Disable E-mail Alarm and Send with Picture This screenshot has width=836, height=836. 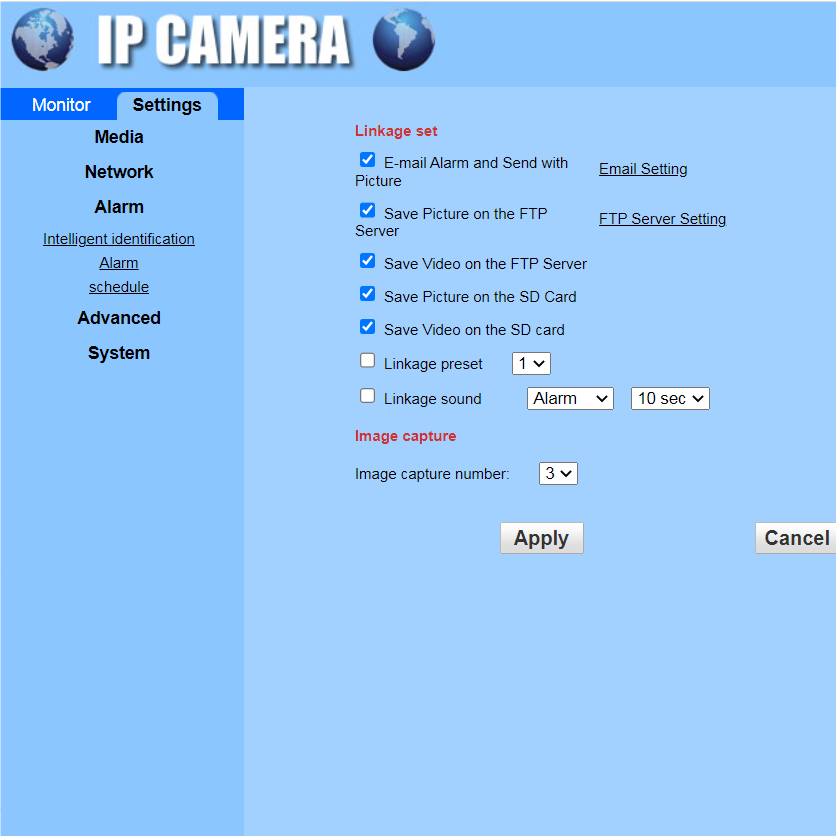coord(367,158)
